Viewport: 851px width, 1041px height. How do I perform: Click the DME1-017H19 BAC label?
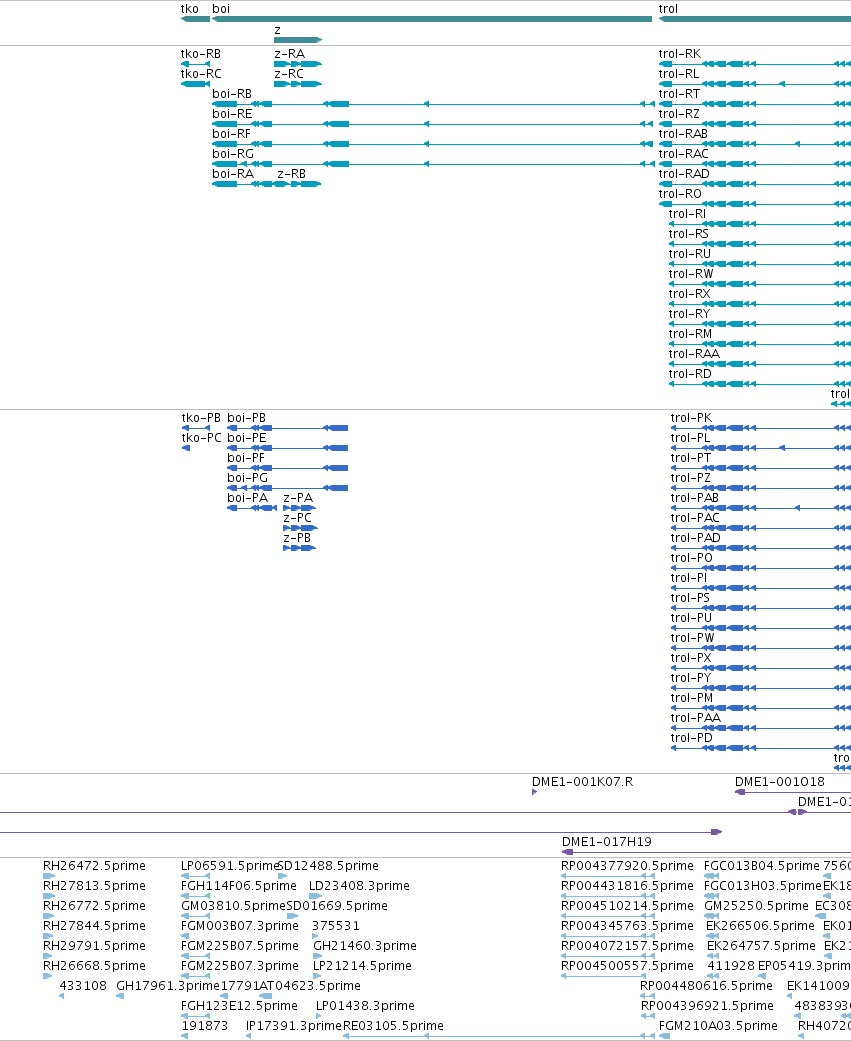point(607,841)
